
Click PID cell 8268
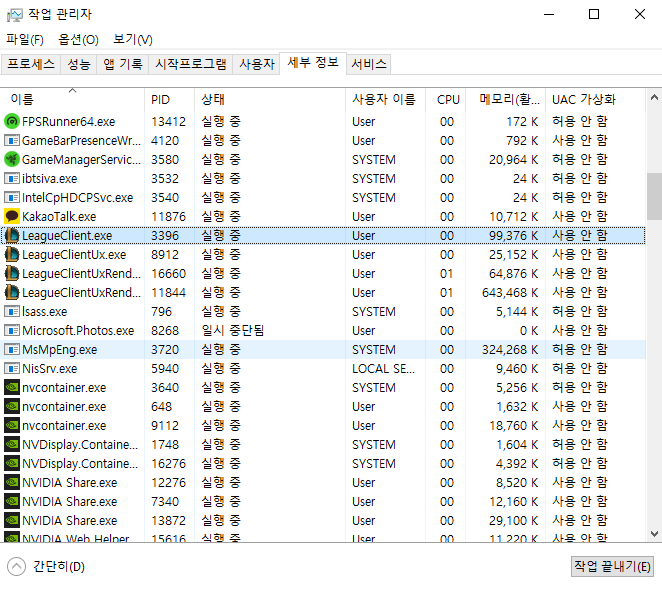(165, 331)
